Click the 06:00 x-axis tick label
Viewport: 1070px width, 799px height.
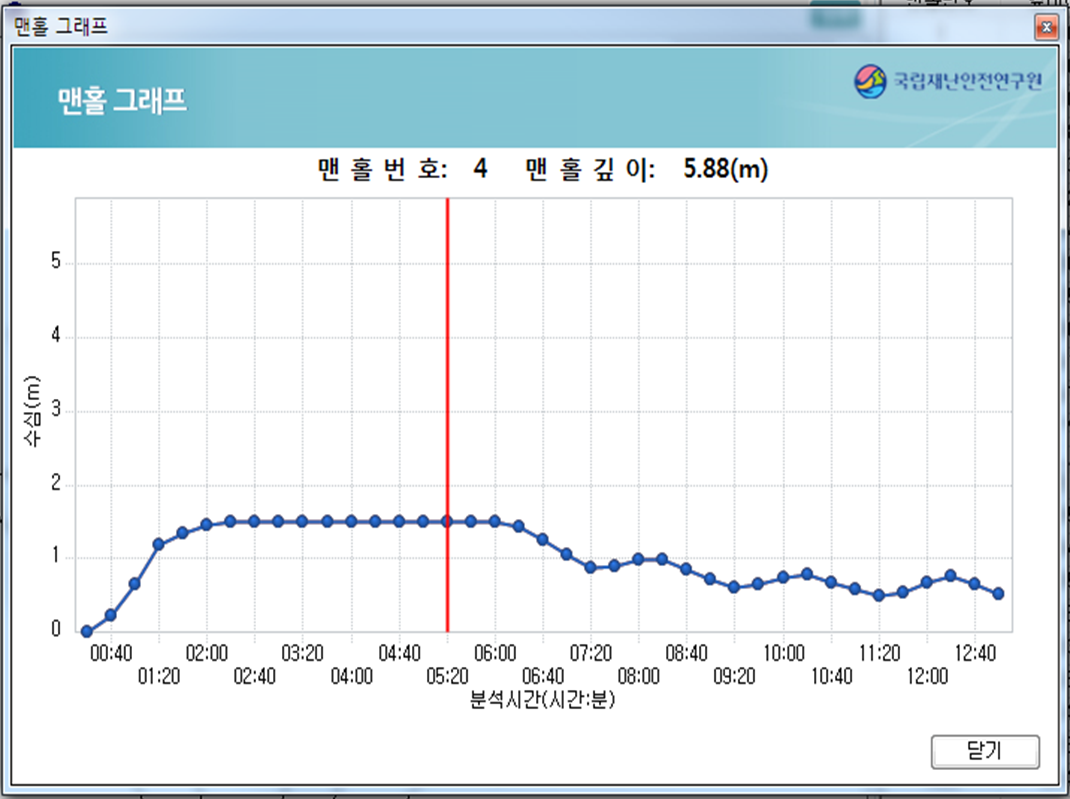tap(495, 654)
